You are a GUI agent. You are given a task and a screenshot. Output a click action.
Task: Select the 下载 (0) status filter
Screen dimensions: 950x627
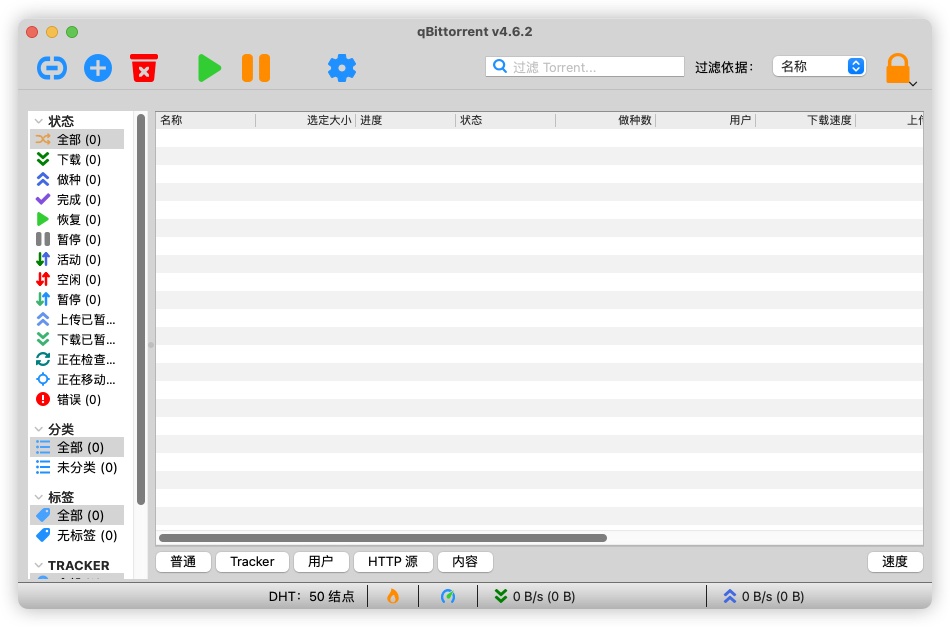point(77,159)
